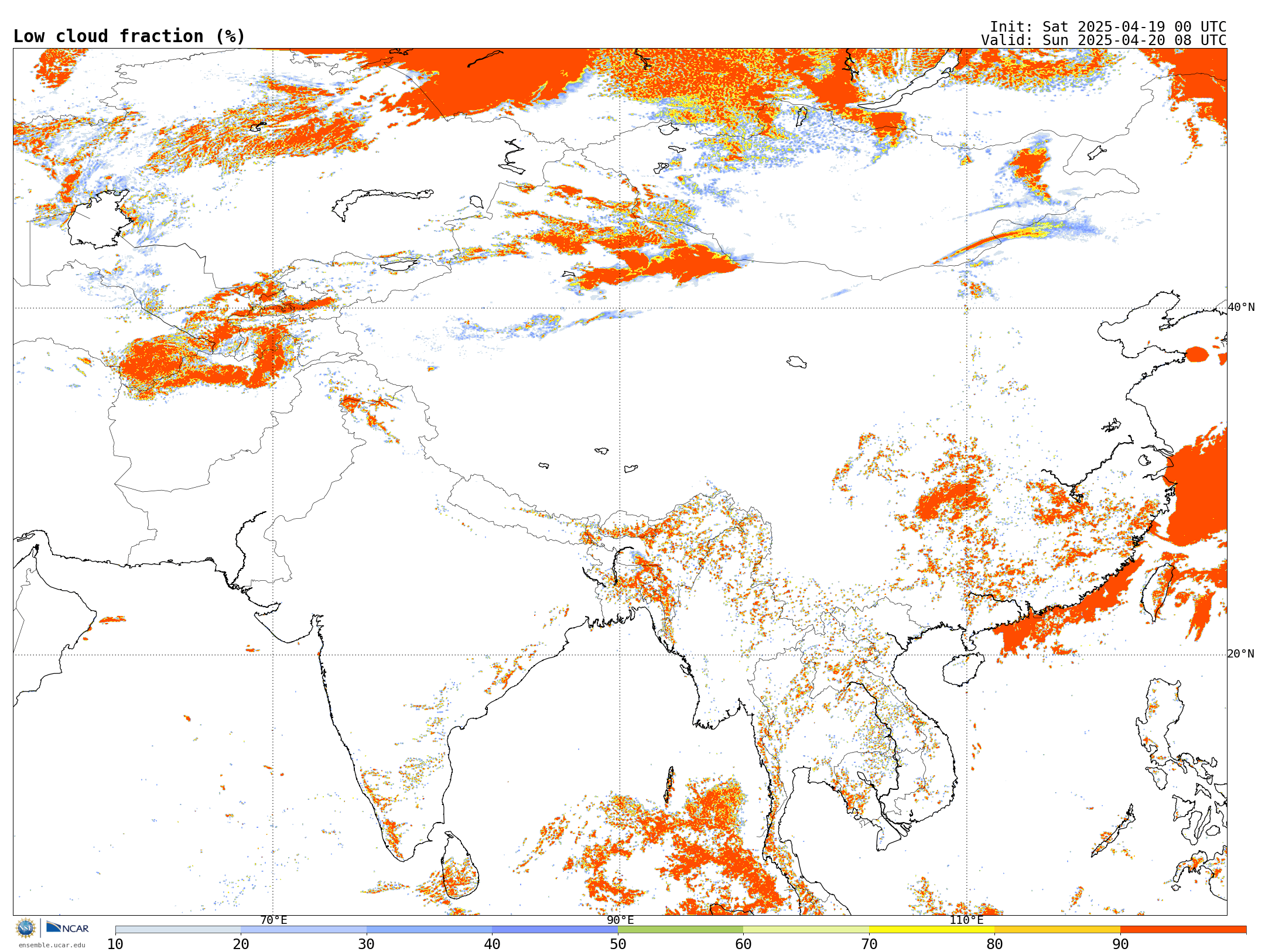The width and height of the screenshot is (1265, 952).
Task: Click the 'Init: Sat 2025-04-19 00 UTC' text
Action: [1108, 27]
